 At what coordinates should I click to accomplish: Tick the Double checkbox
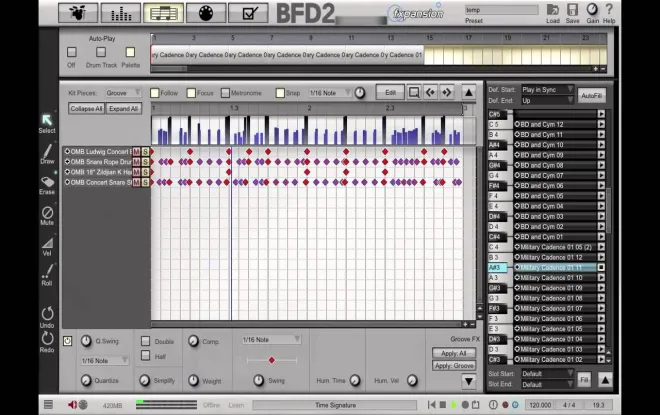(145, 341)
